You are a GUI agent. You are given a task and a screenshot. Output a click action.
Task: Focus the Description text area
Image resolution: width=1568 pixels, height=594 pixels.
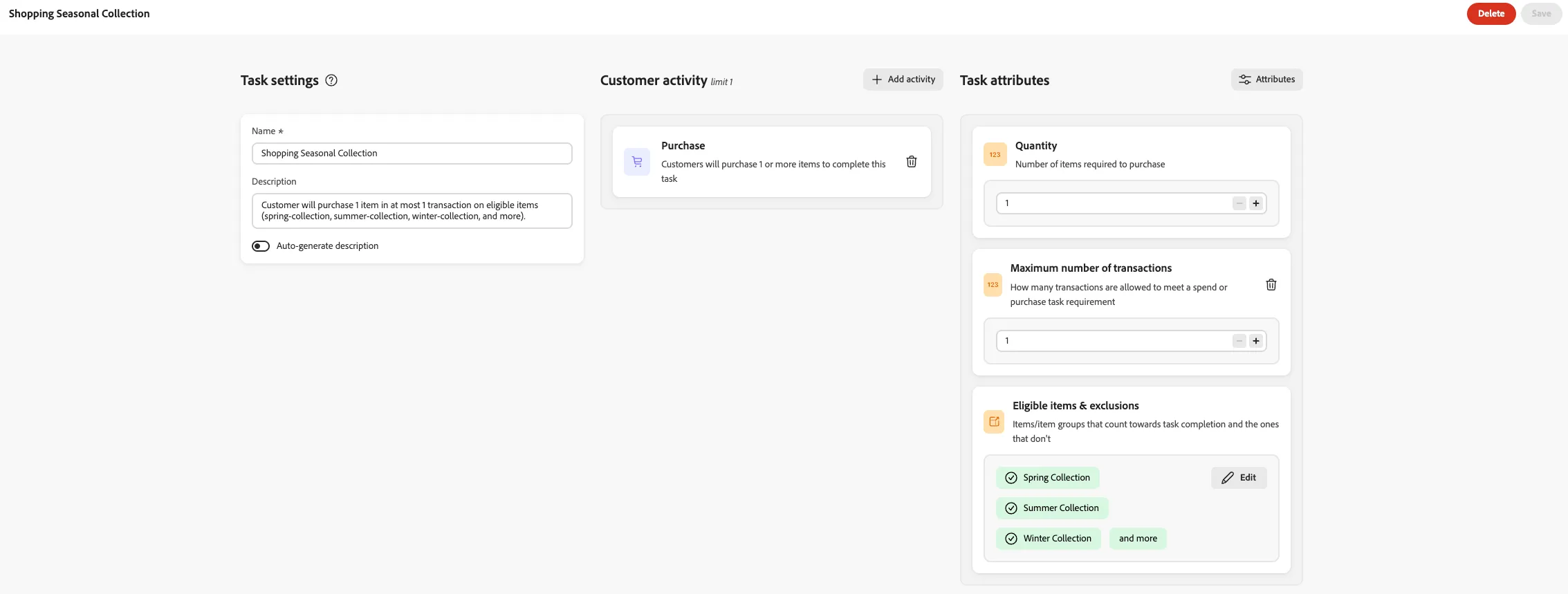(x=412, y=211)
